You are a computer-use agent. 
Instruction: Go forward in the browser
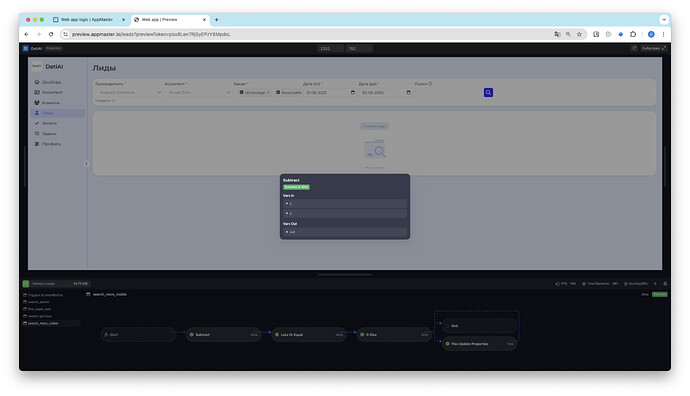point(39,34)
